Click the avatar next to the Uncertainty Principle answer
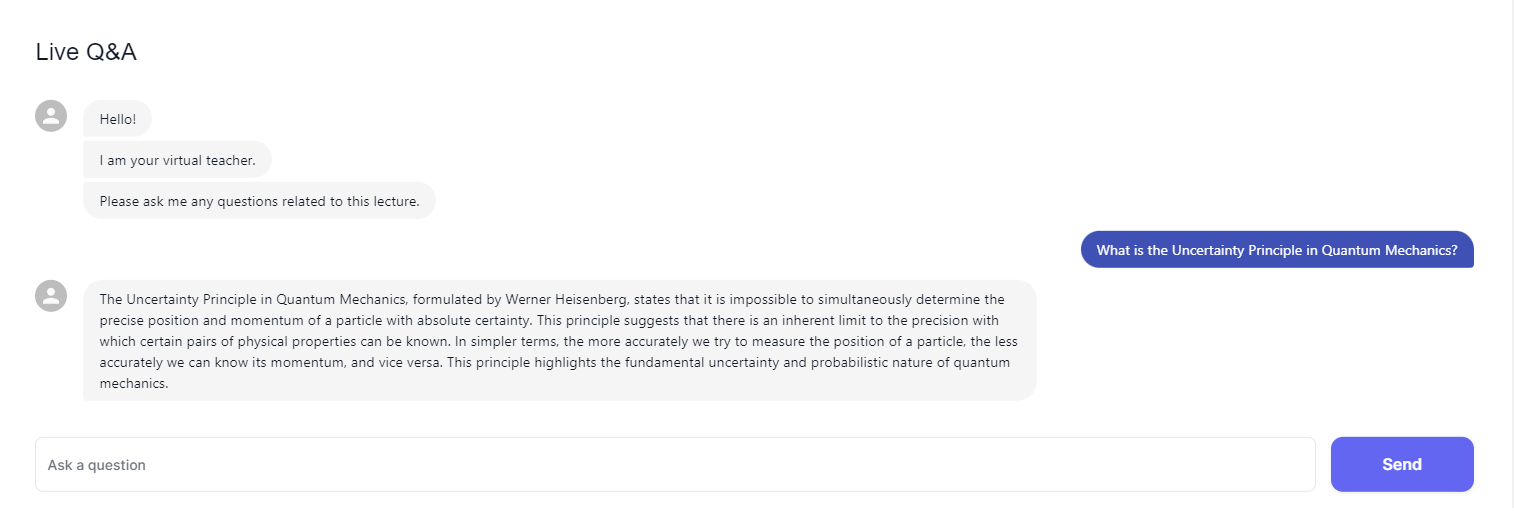Screen dimensions: 1514x523 [51, 296]
